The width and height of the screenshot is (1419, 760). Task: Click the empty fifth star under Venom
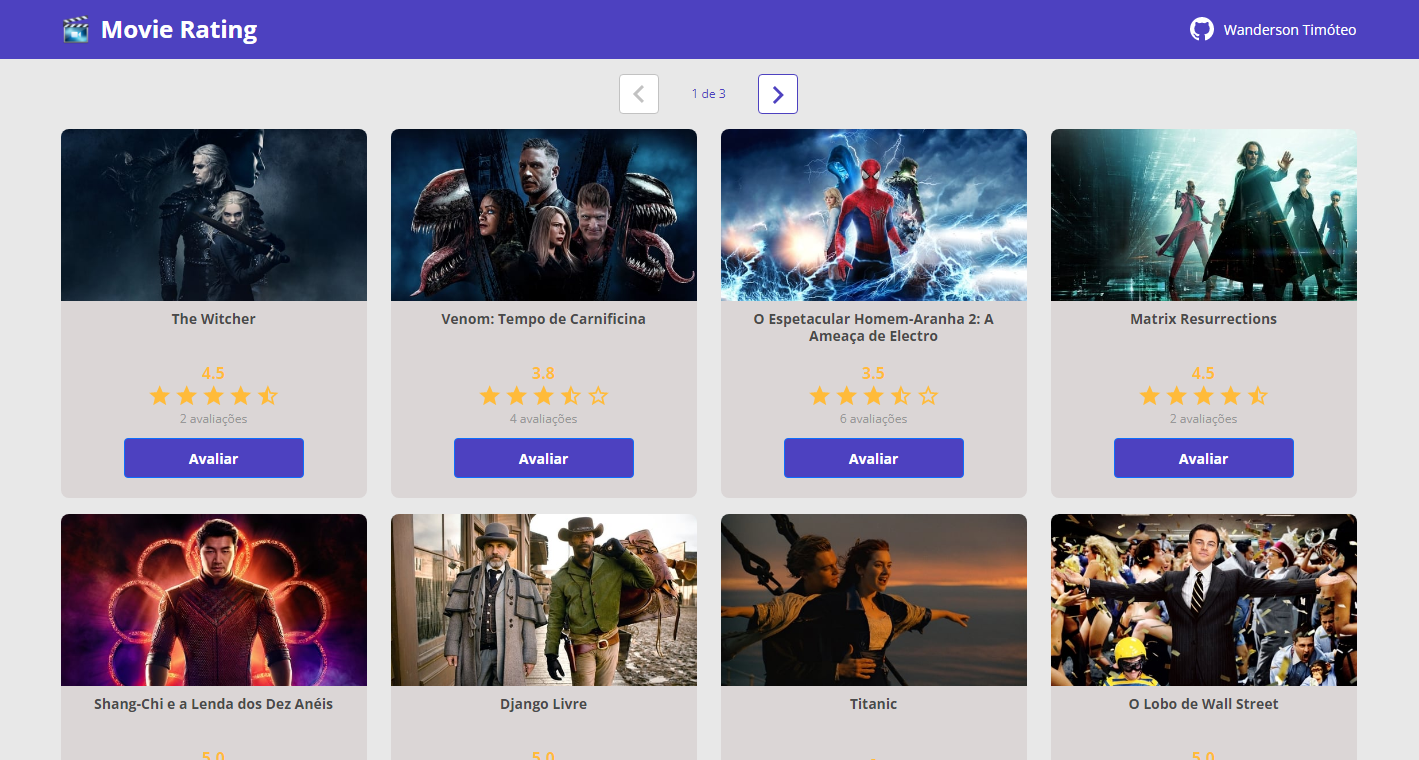click(598, 396)
